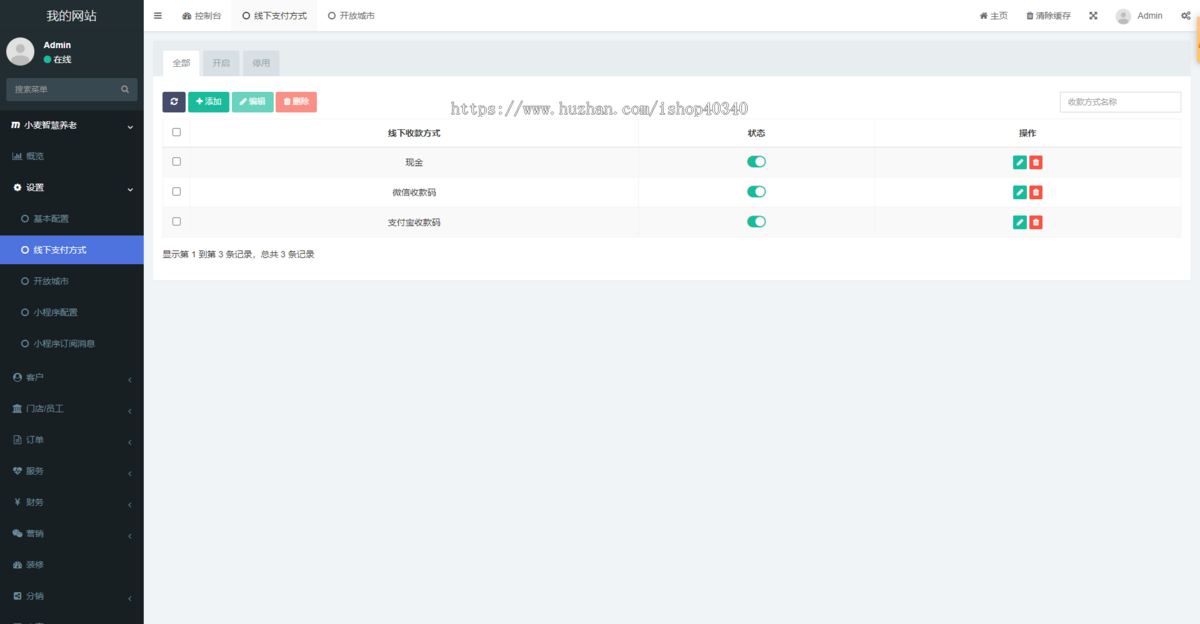Expand the 服务 sidebar menu
The height and width of the screenshot is (624, 1200).
(72, 471)
